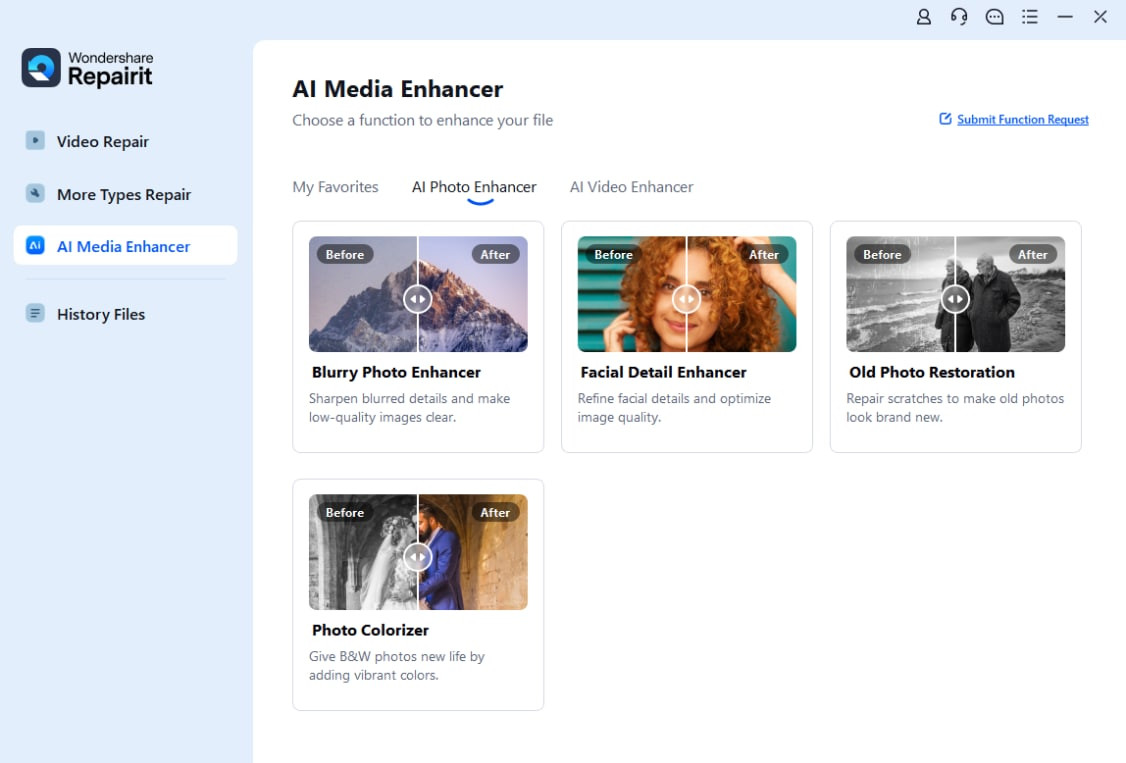Click the Old Photo Restoration comparison slider handle
Image resolution: width=1126 pixels, height=763 pixels.
pyautogui.click(x=955, y=299)
